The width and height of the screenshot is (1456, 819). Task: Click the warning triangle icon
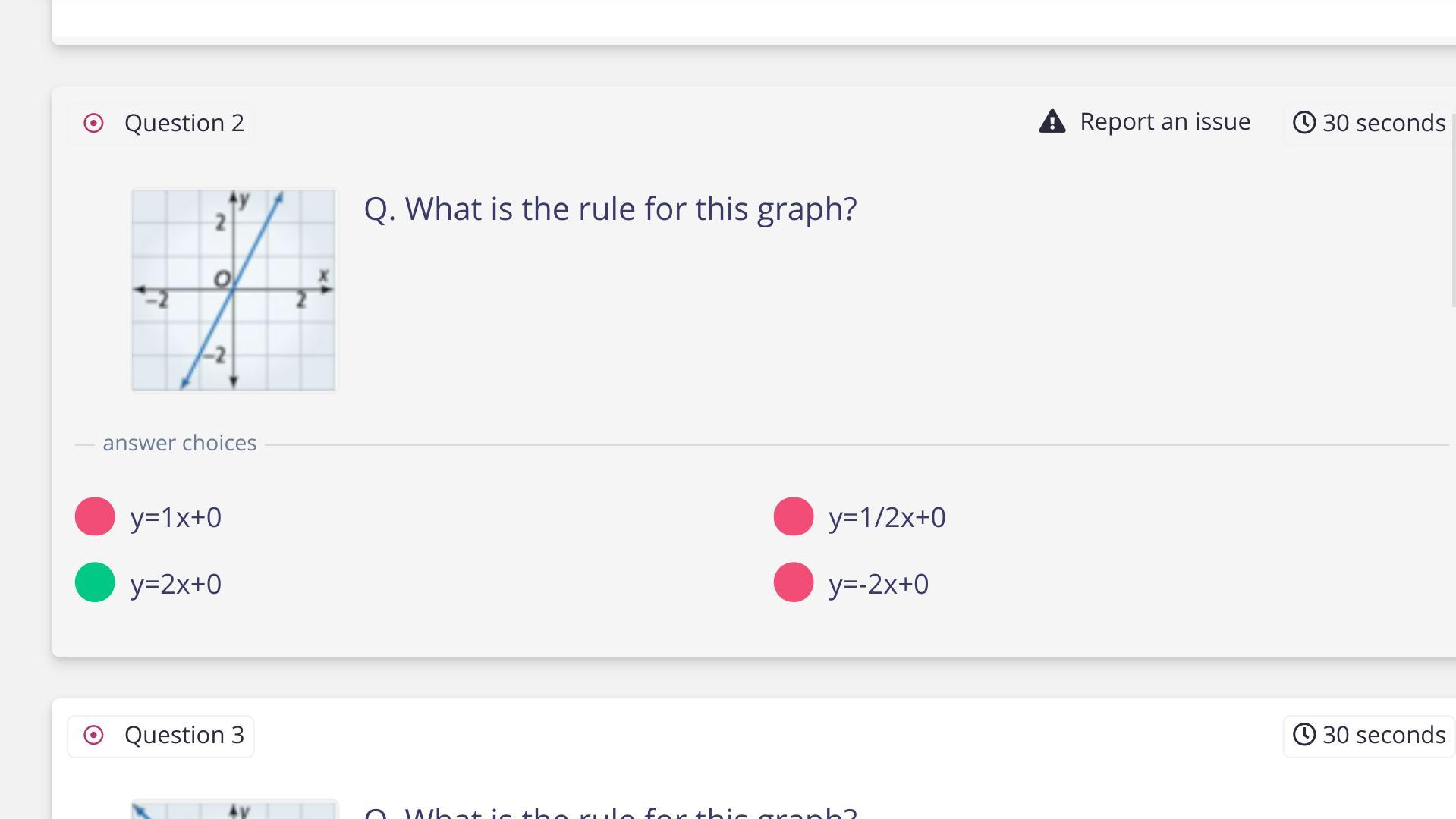[x=1052, y=121]
